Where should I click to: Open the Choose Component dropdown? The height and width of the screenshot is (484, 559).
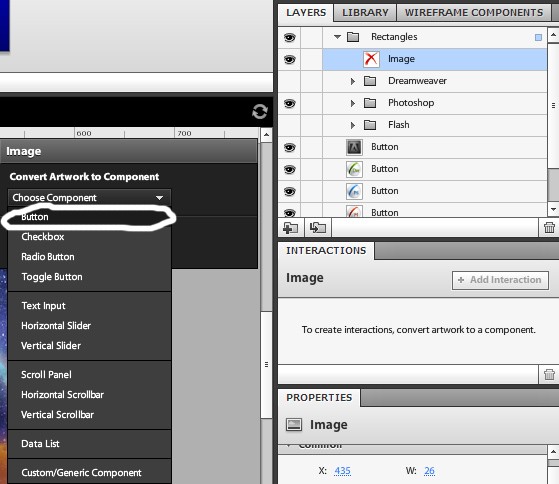coord(89,197)
